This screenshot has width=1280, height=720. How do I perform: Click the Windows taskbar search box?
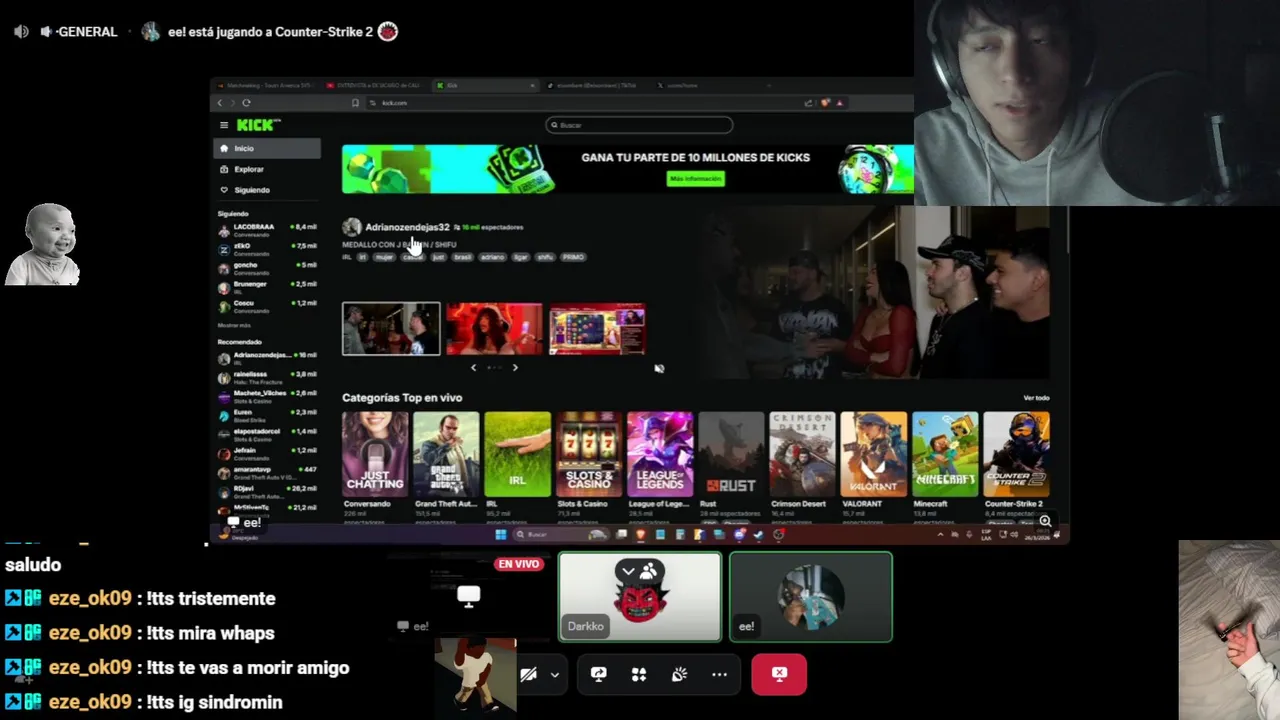[562, 534]
